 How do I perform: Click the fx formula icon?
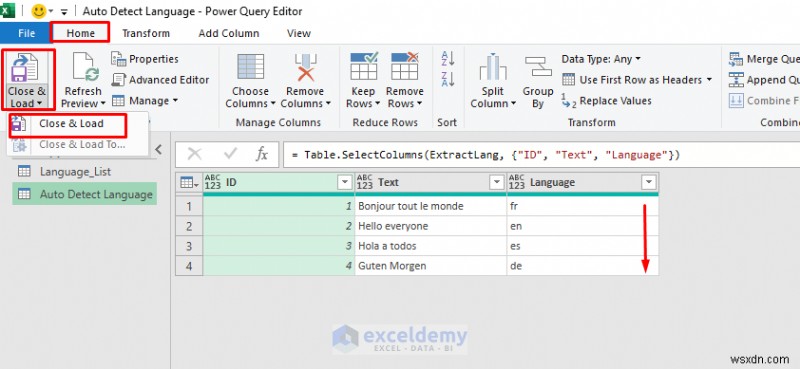(262, 155)
